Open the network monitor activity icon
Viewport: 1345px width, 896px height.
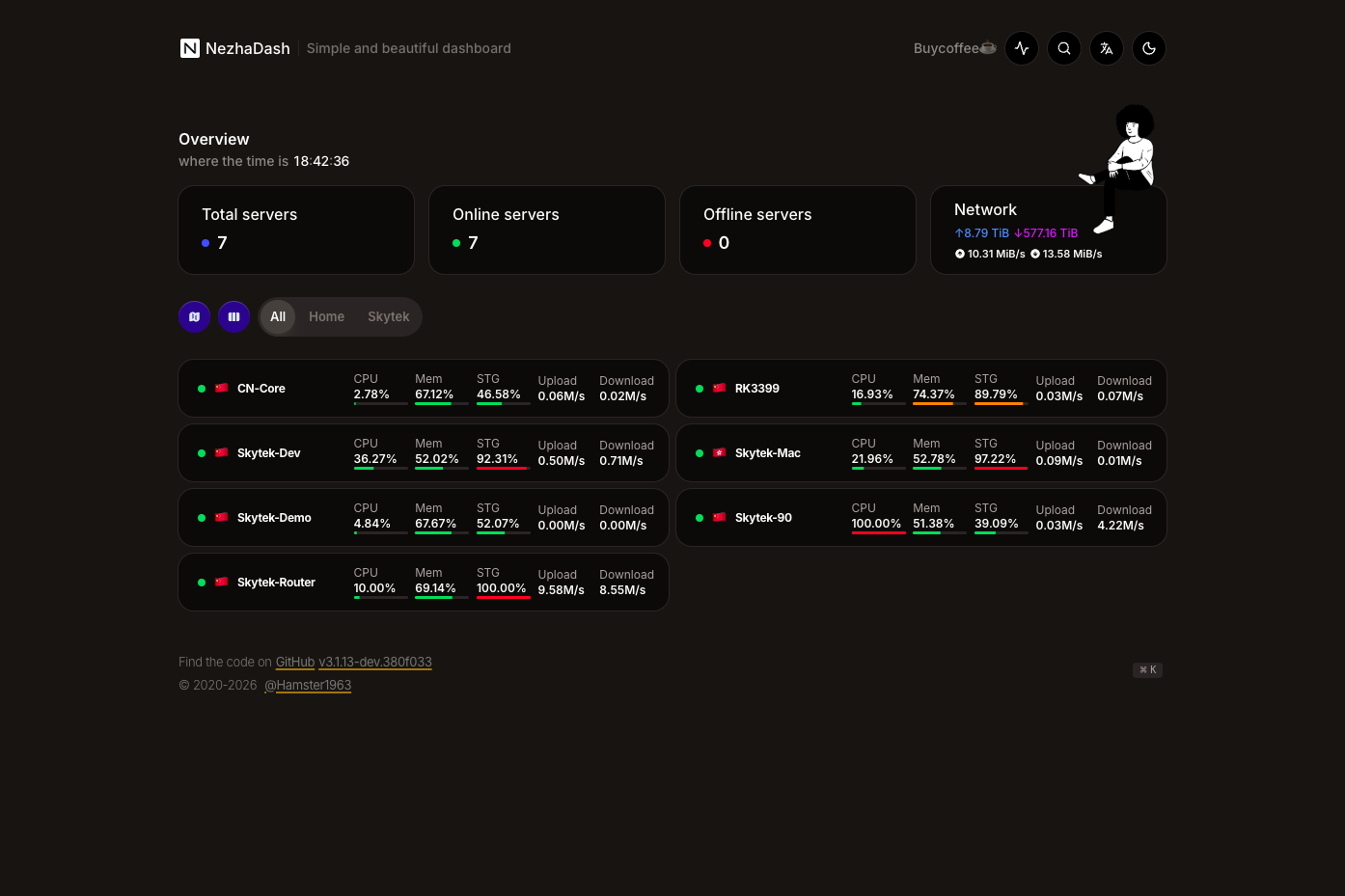(1022, 48)
